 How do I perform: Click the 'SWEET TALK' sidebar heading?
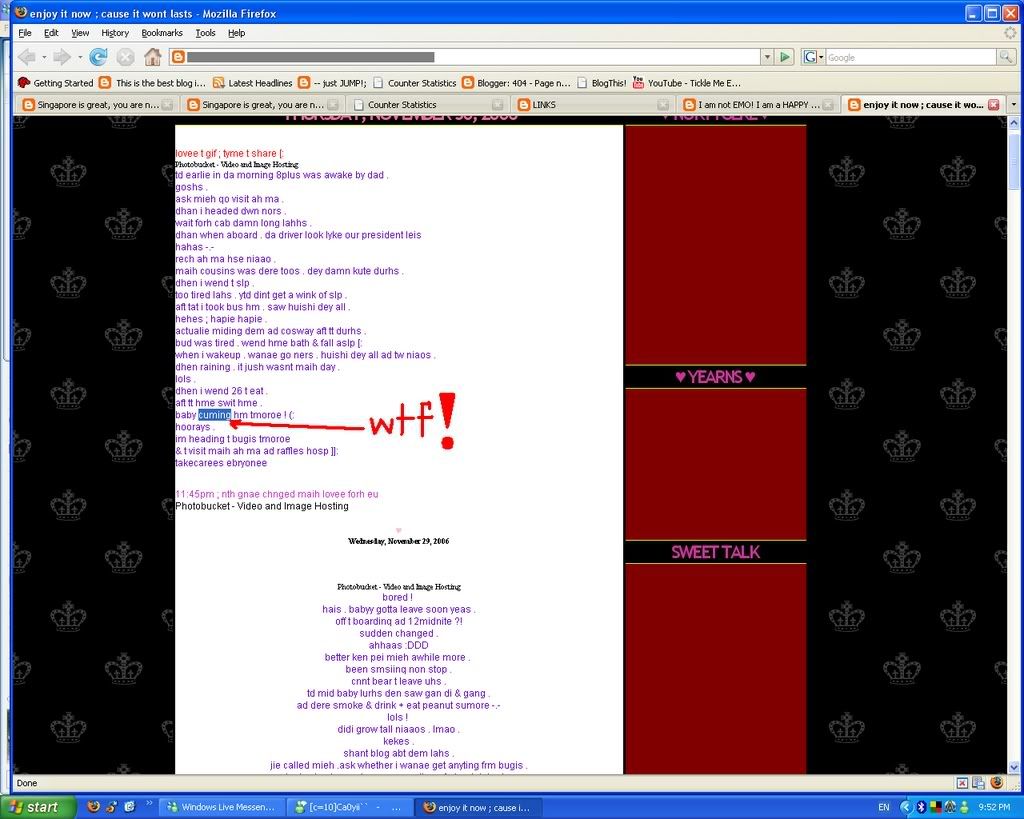[715, 552]
